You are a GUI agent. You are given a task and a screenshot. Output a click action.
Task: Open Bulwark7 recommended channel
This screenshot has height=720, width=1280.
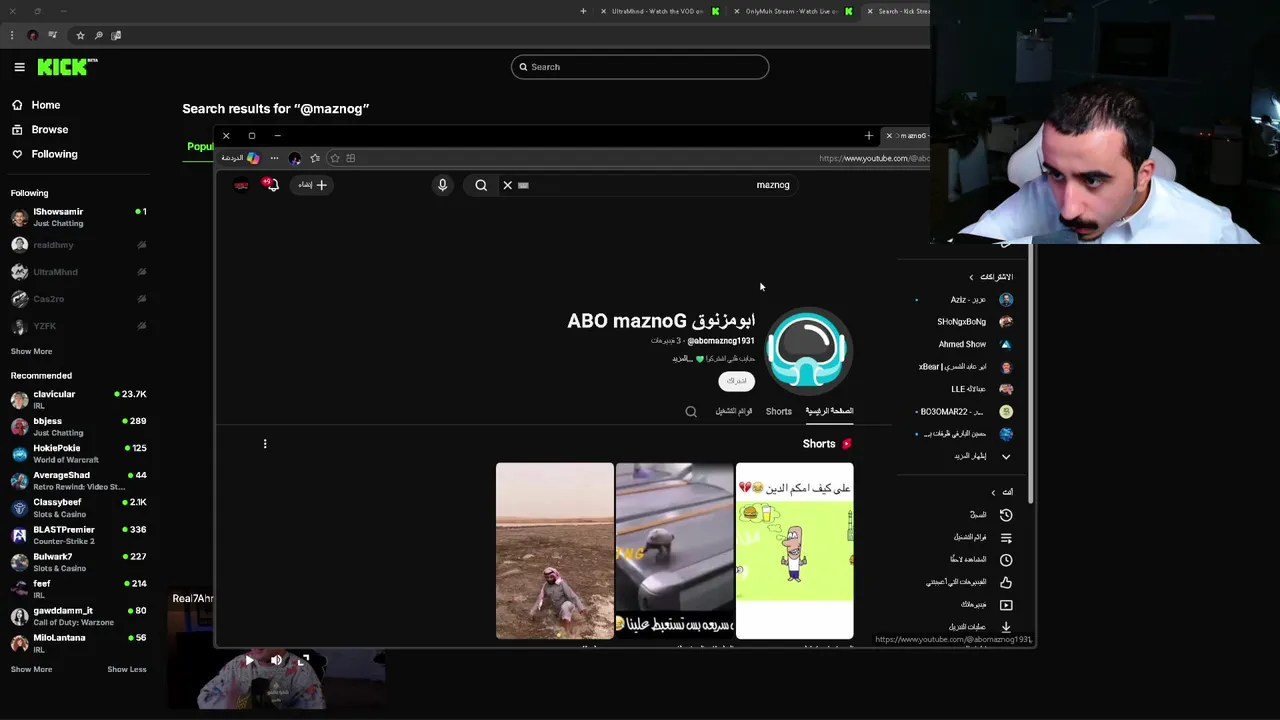(x=78, y=562)
